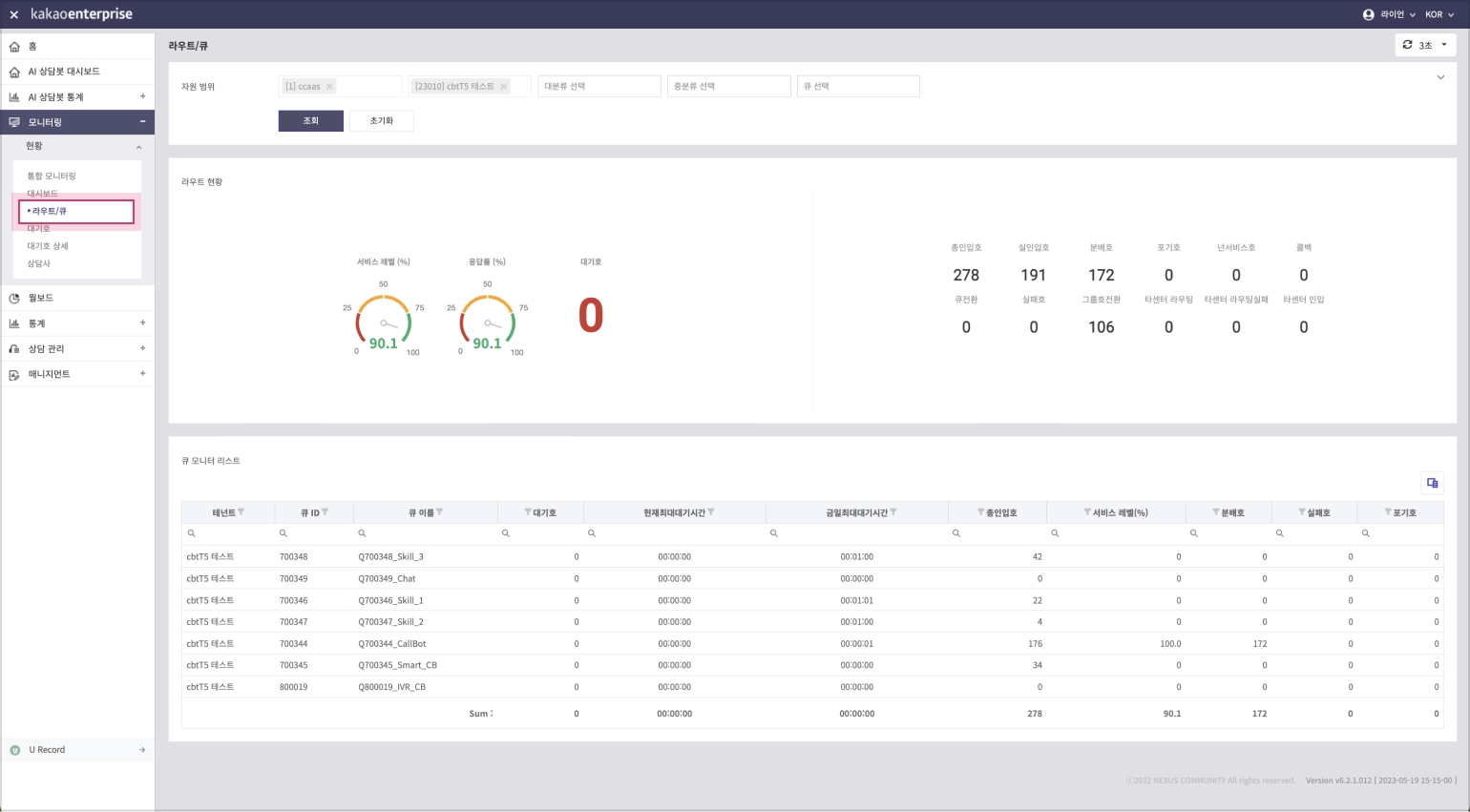Image resolution: width=1470 pixels, height=812 pixels.
Task: Collapse the 현황 submenu
Action: click(139, 147)
